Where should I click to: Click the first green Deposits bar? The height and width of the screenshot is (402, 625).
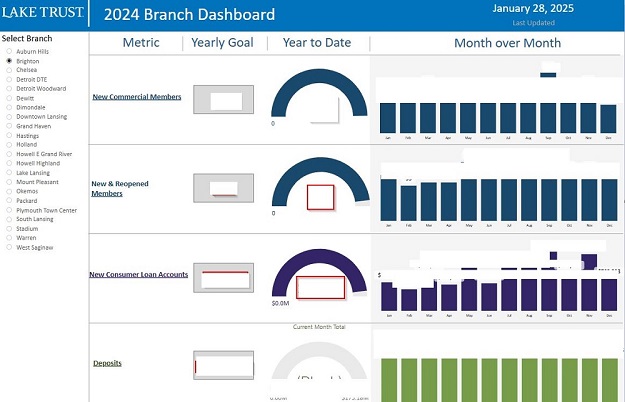387,380
